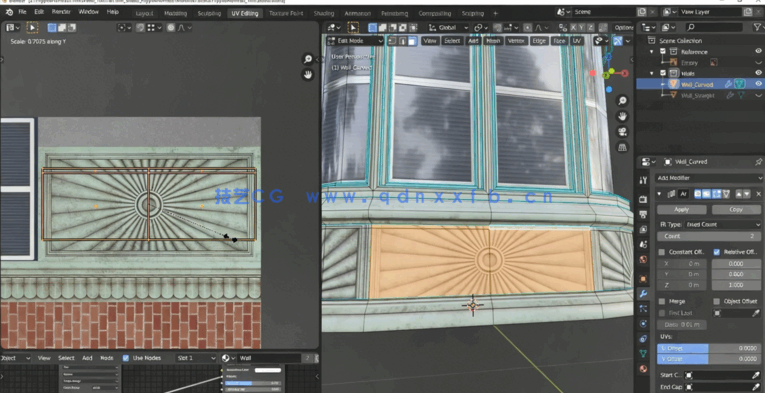Click the pan hand icon in UV editor
This screenshot has height=393, width=765.
point(308,74)
